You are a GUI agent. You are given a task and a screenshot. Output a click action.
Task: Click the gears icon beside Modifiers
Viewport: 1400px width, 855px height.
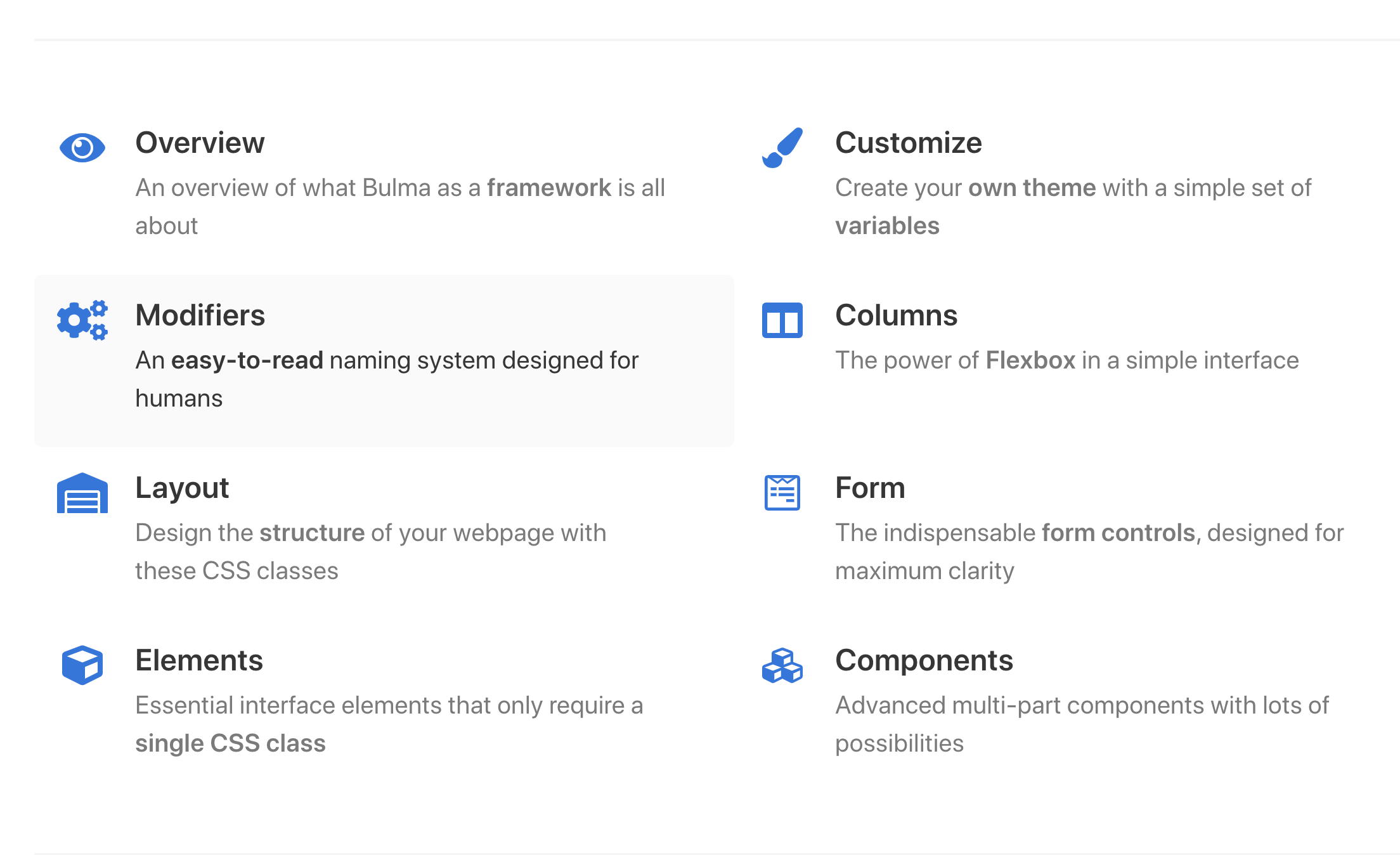pos(82,320)
